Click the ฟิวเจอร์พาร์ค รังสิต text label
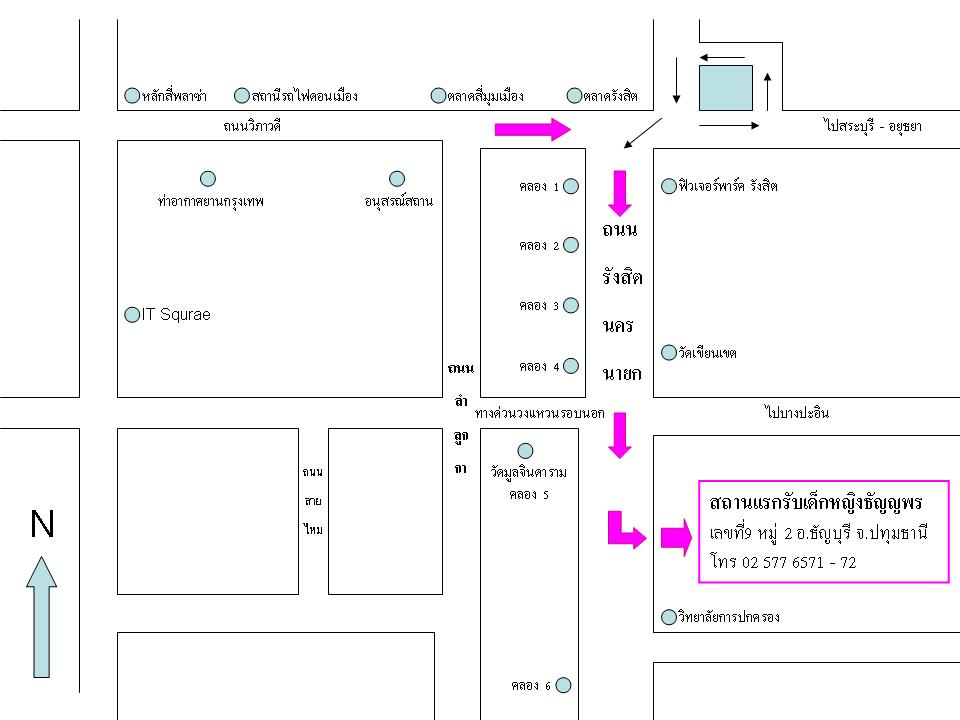 (728, 186)
